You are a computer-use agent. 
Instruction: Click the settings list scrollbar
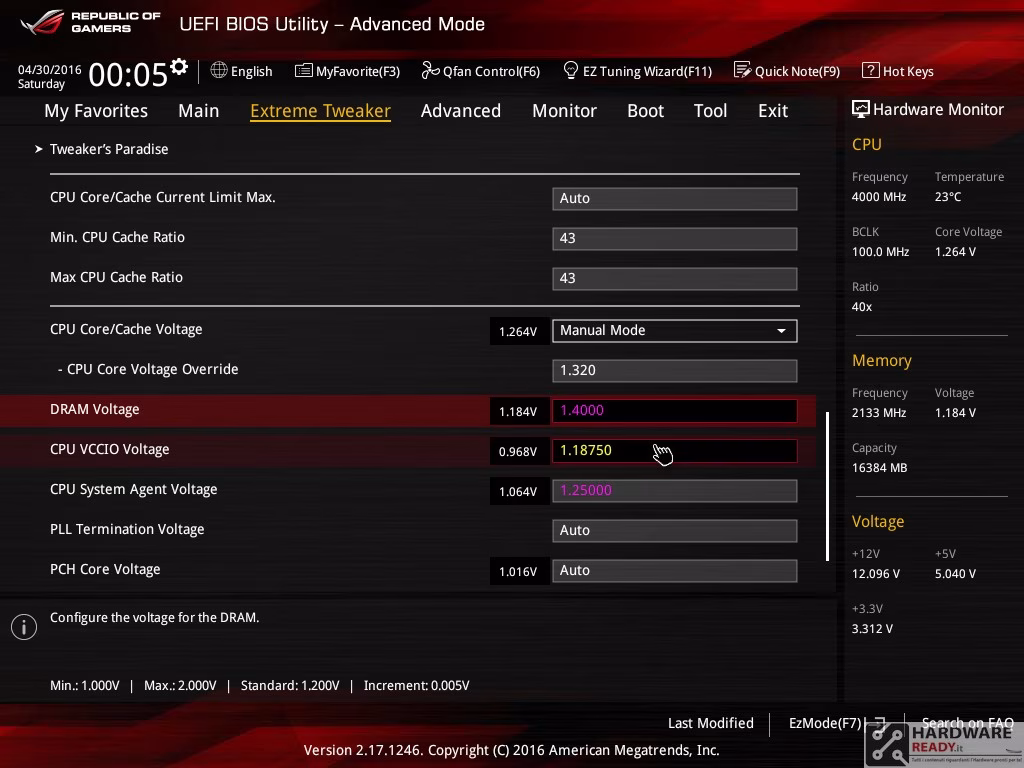click(827, 486)
